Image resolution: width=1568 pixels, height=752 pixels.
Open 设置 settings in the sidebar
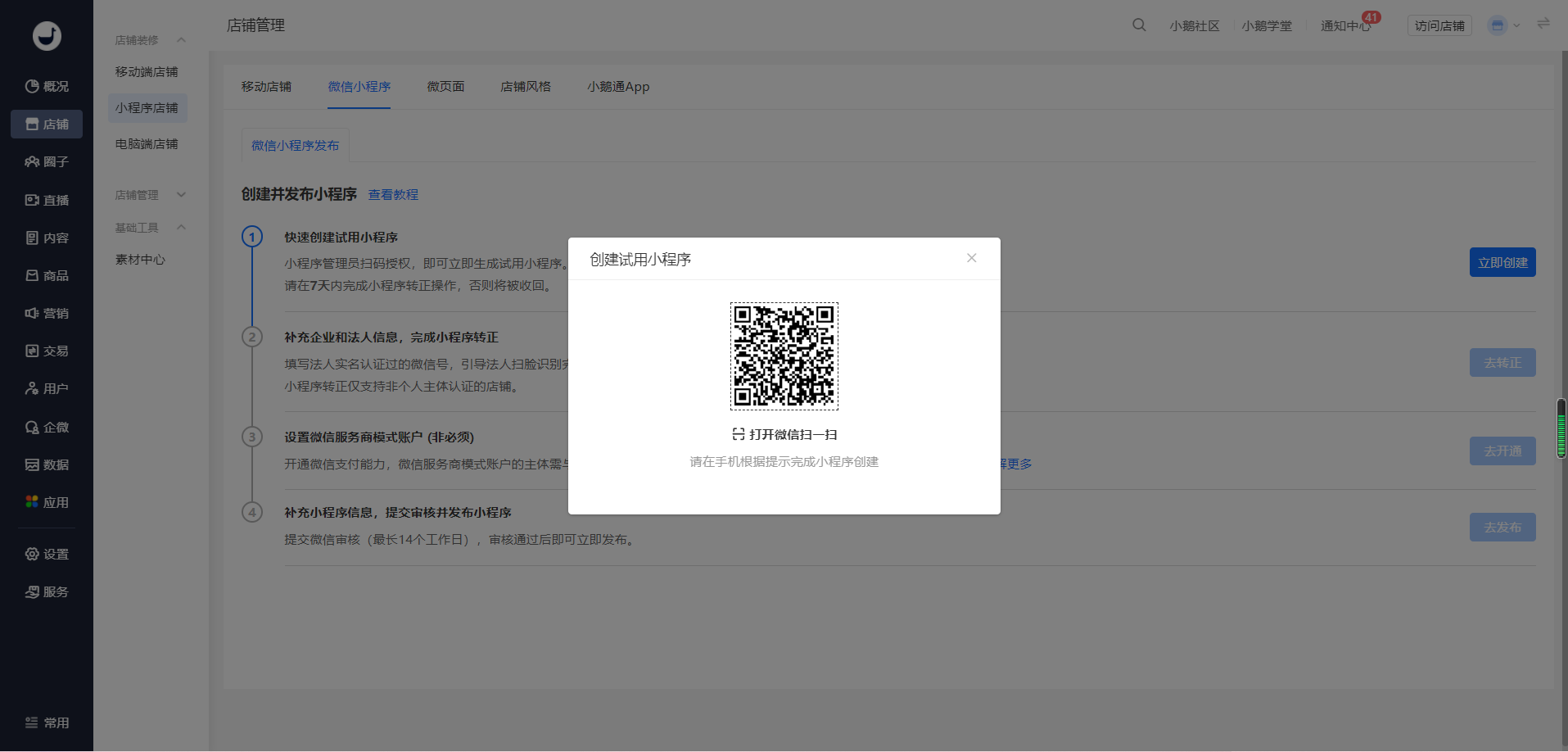[x=47, y=554]
